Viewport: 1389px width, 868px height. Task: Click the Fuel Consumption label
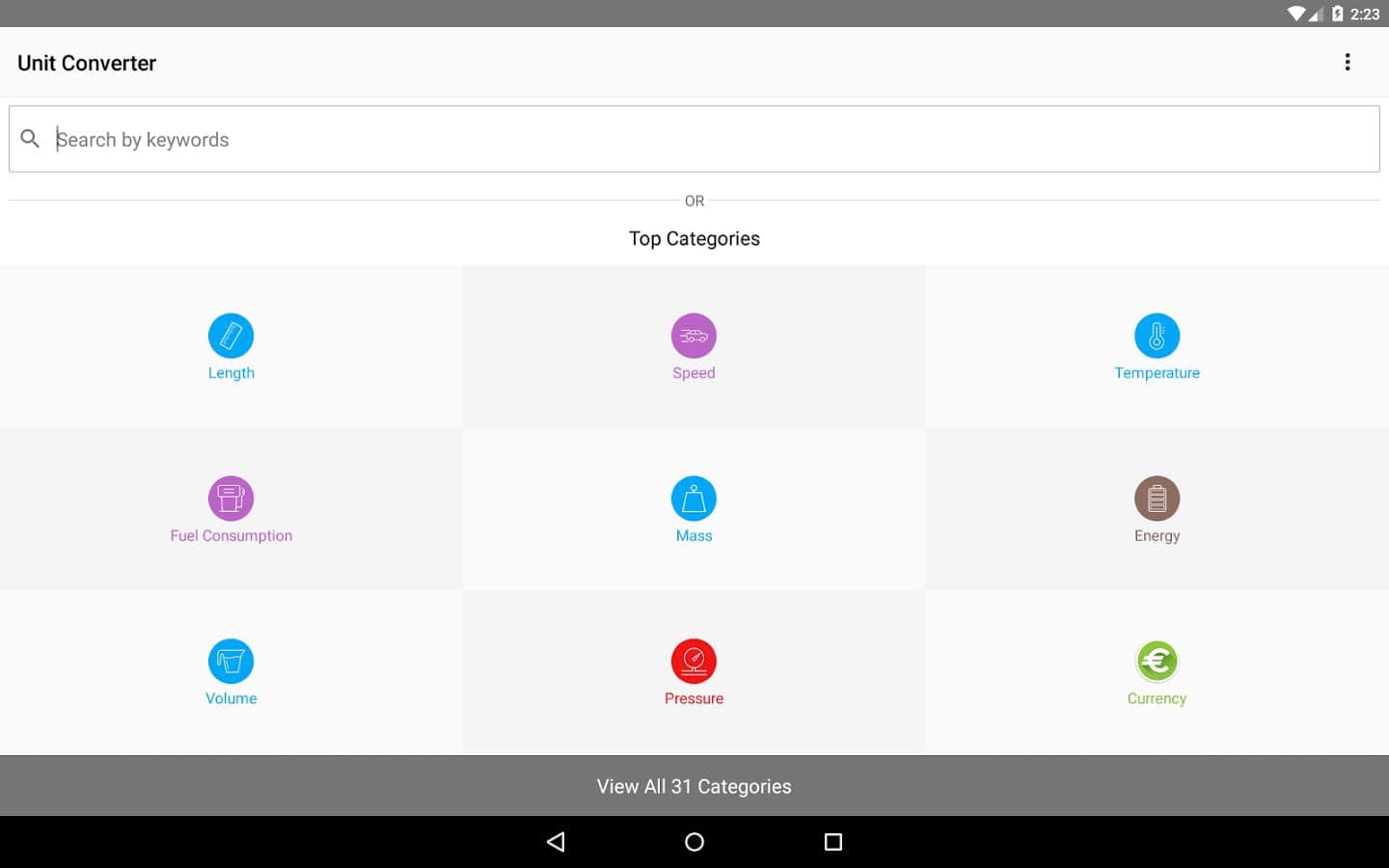[x=231, y=536]
